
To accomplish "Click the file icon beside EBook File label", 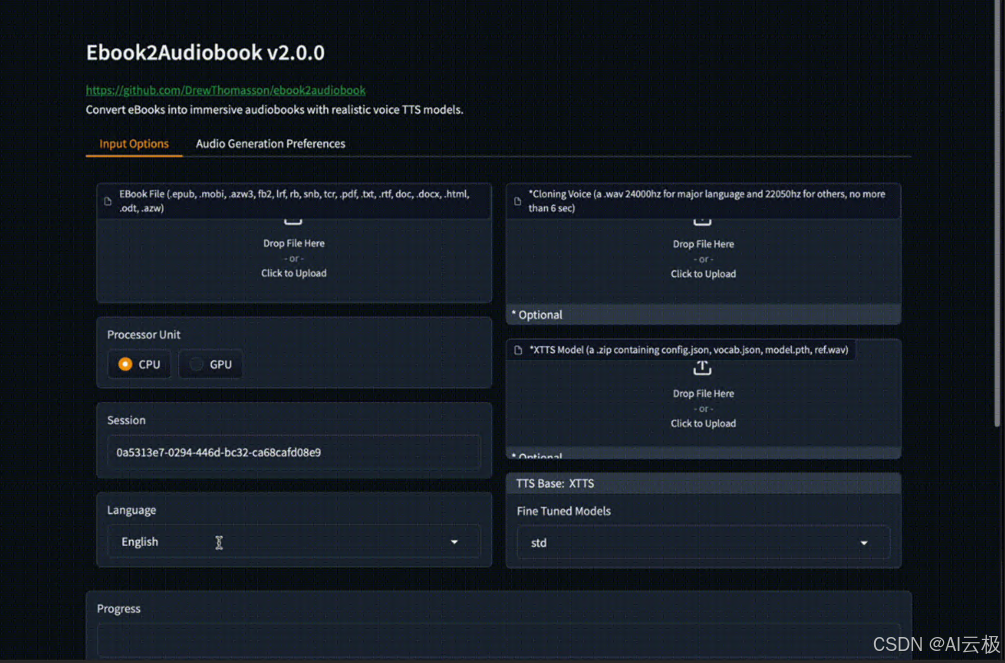I will pyautogui.click(x=108, y=201).
